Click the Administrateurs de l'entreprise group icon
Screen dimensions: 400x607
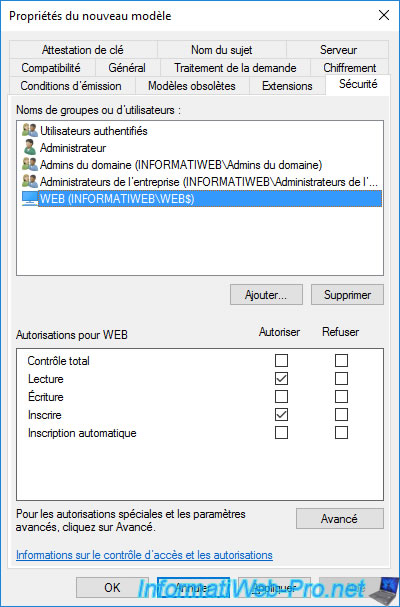pos(30,182)
